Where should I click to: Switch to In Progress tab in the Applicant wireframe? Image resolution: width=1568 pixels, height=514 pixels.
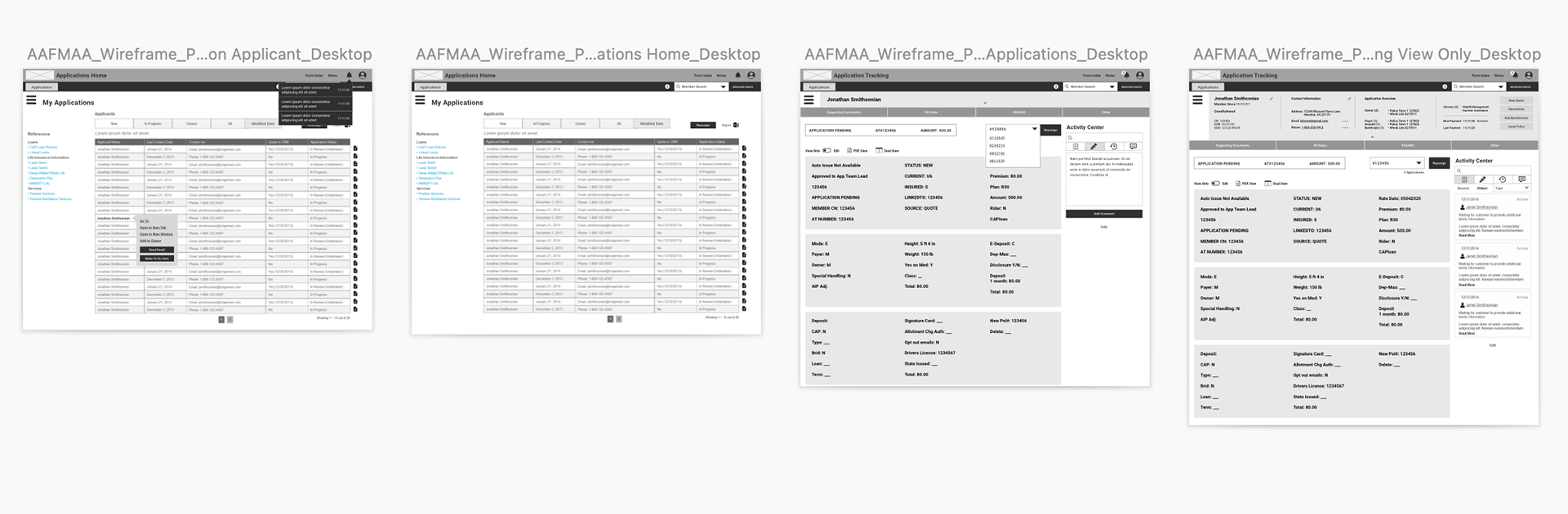(x=153, y=124)
